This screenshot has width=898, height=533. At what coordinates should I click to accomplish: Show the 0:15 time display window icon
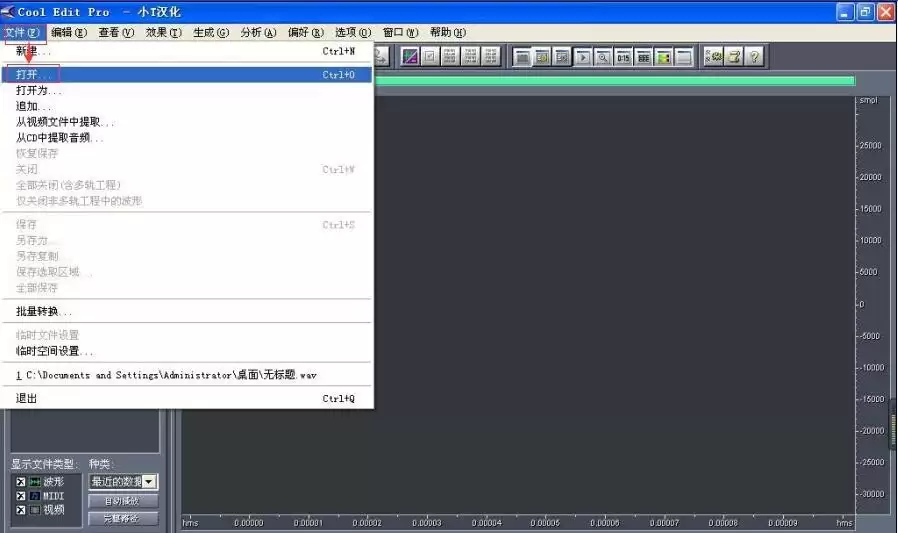click(623, 57)
